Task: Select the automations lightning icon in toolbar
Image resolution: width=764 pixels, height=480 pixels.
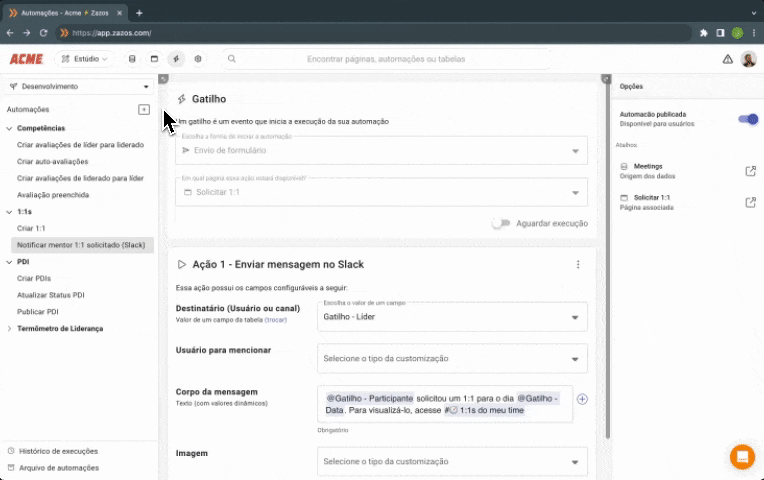Action: pyautogui.click(x=176, y=59)
